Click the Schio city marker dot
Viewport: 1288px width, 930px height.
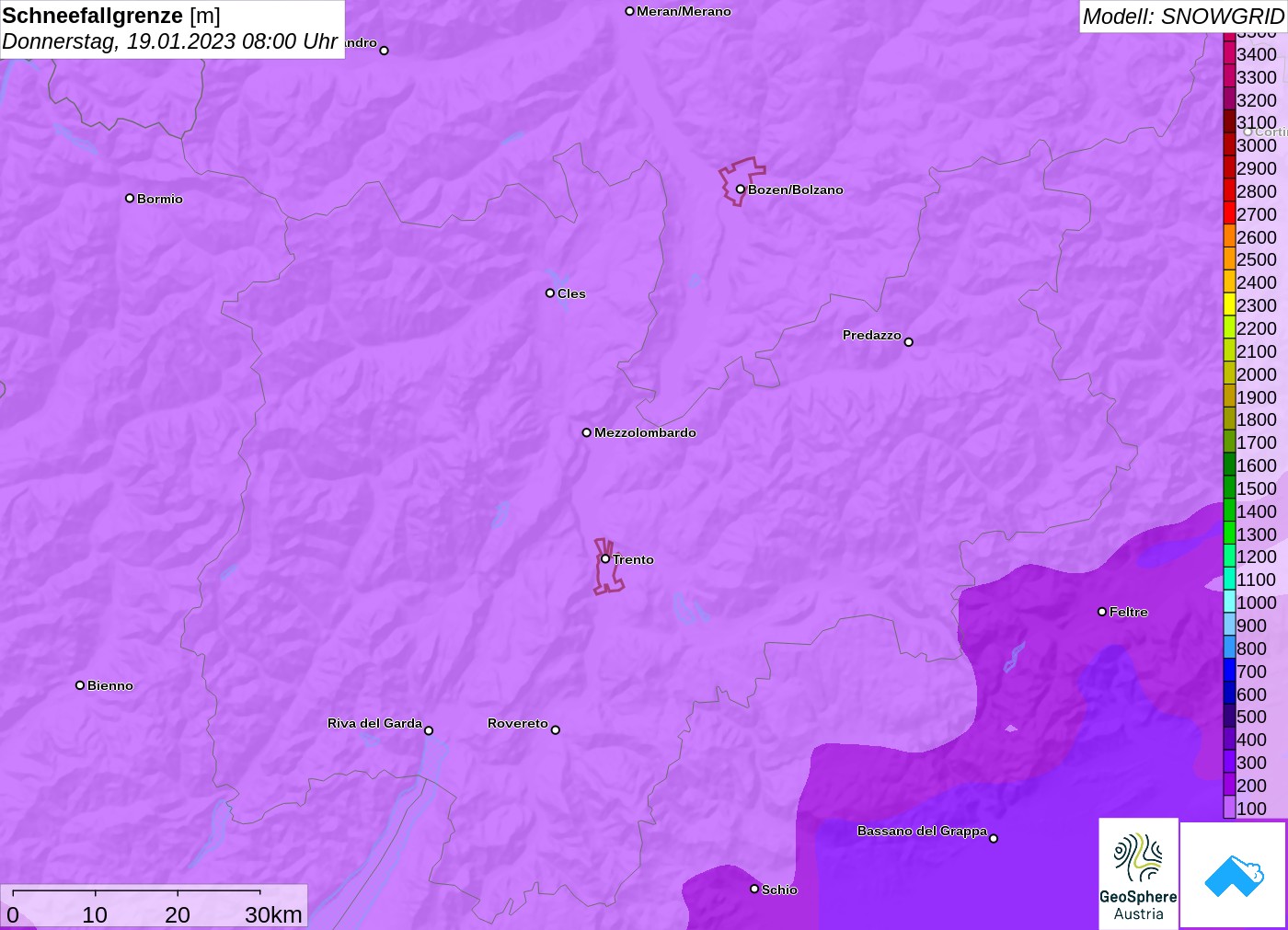[x=754, y=889]
